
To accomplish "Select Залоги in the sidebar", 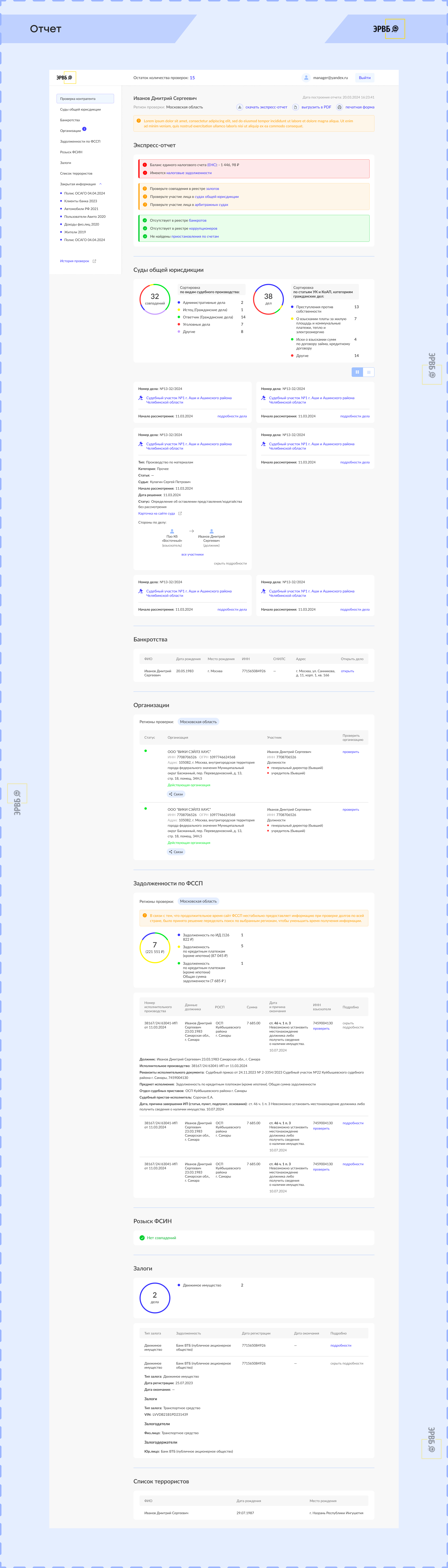I will point(65,162).
